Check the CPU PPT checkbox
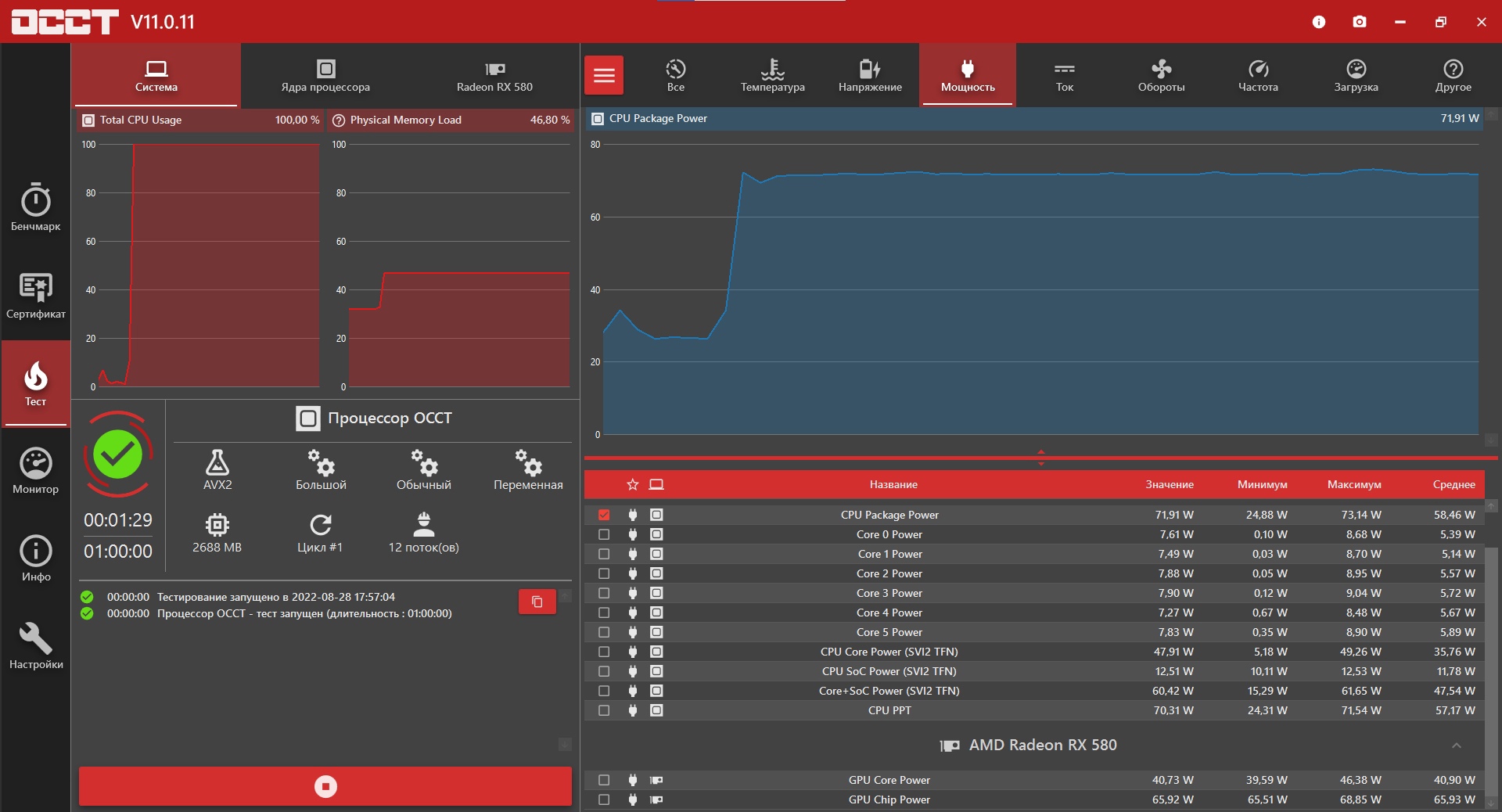1502x812 pixels. pyautogui.click(x=604, y=710)
